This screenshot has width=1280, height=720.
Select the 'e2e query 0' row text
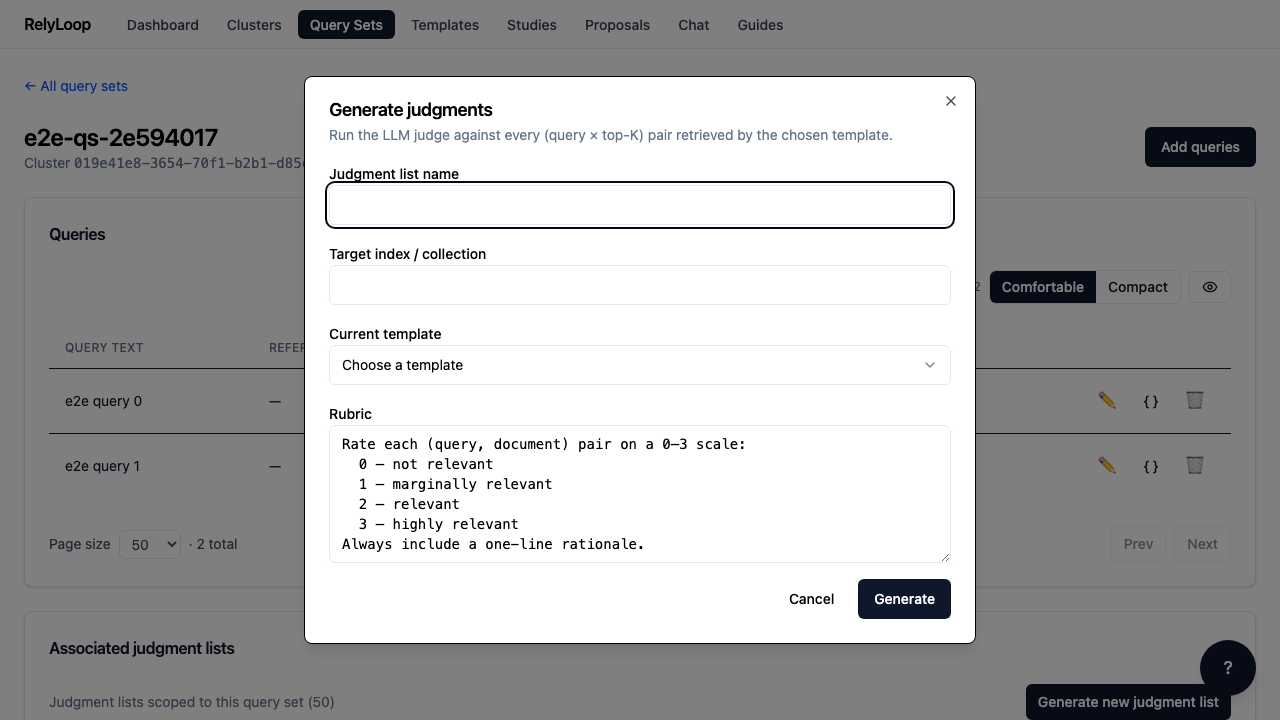pyautogui.click(x=103, y=401)
